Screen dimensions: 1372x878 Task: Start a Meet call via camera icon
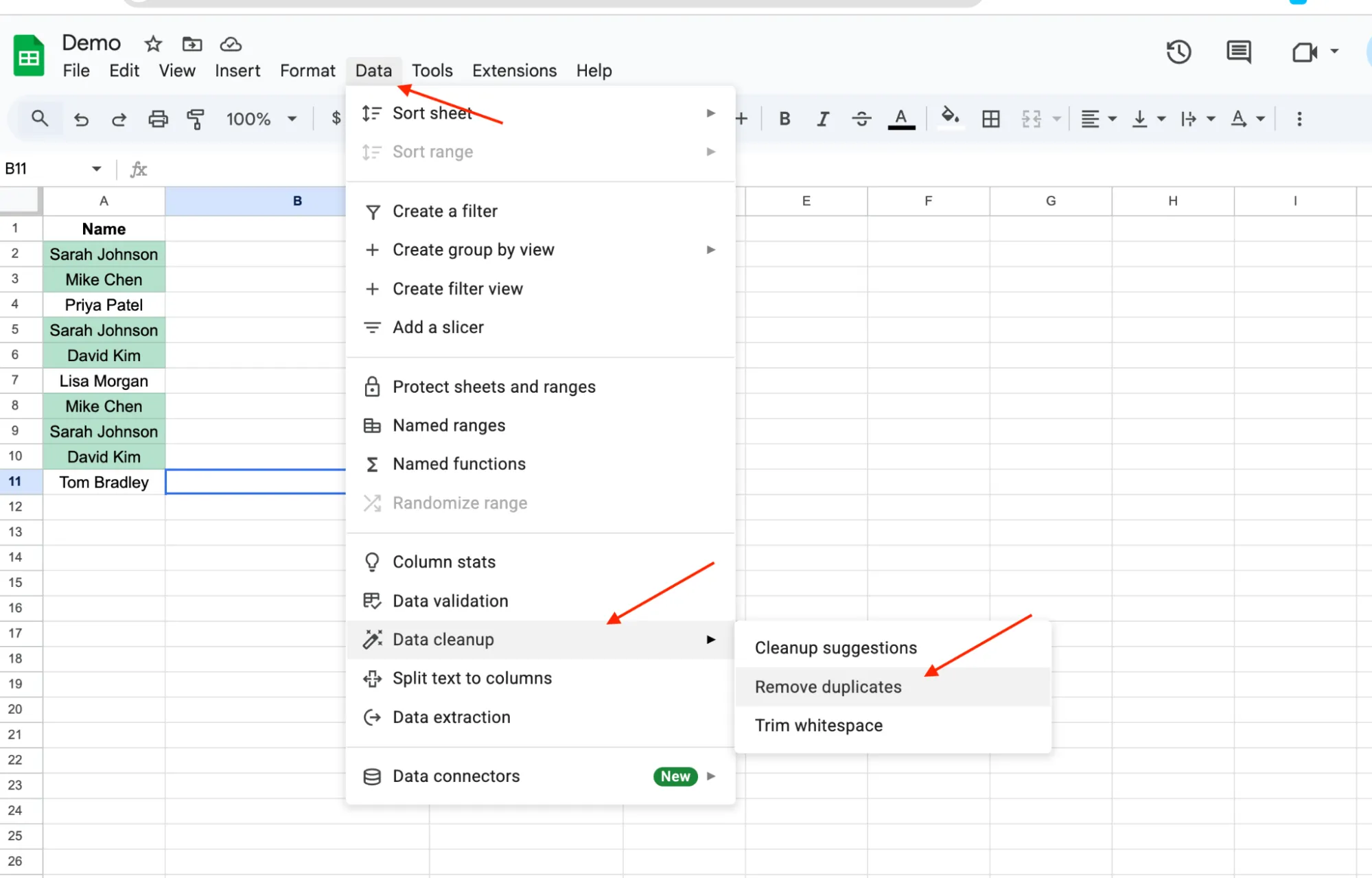[1304, 51]
